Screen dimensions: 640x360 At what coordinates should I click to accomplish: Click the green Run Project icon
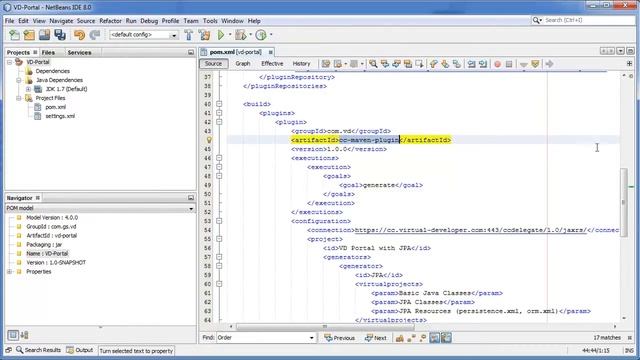click(x=221, y=35)
